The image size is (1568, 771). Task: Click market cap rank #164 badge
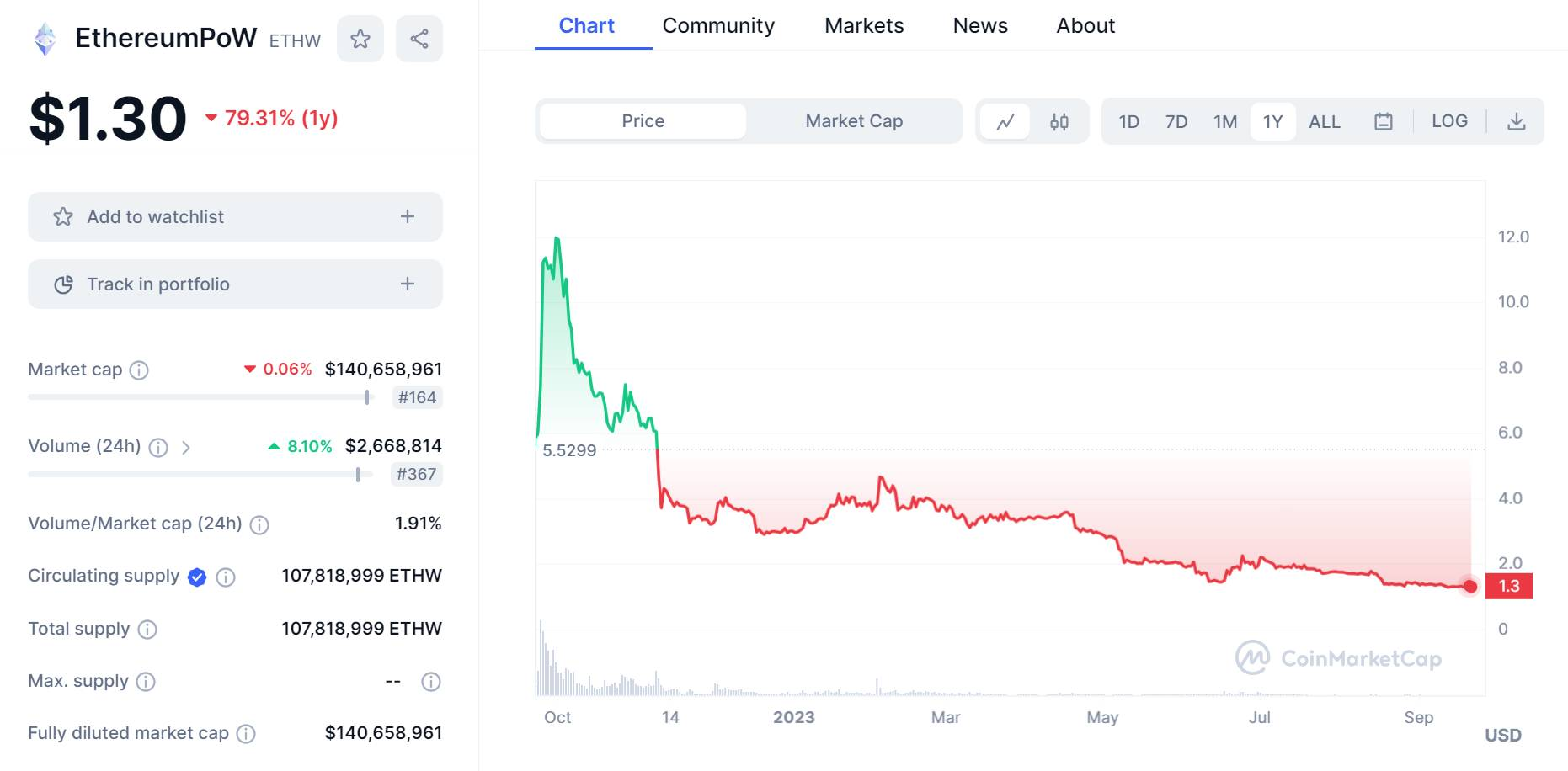click(x=417, y=398)
